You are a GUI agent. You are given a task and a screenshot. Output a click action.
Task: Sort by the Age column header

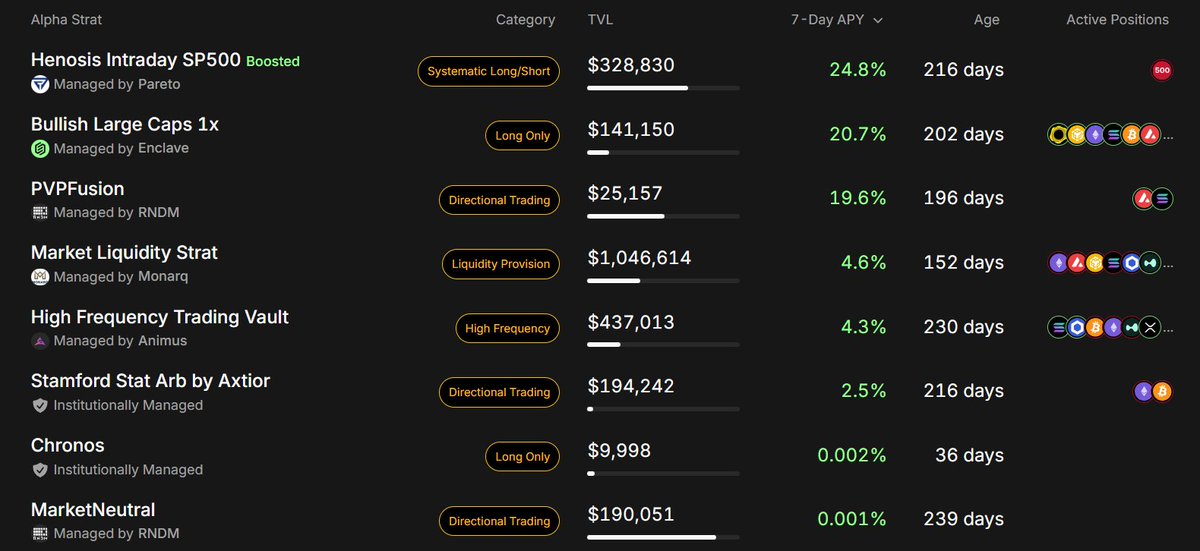[986, 19]
